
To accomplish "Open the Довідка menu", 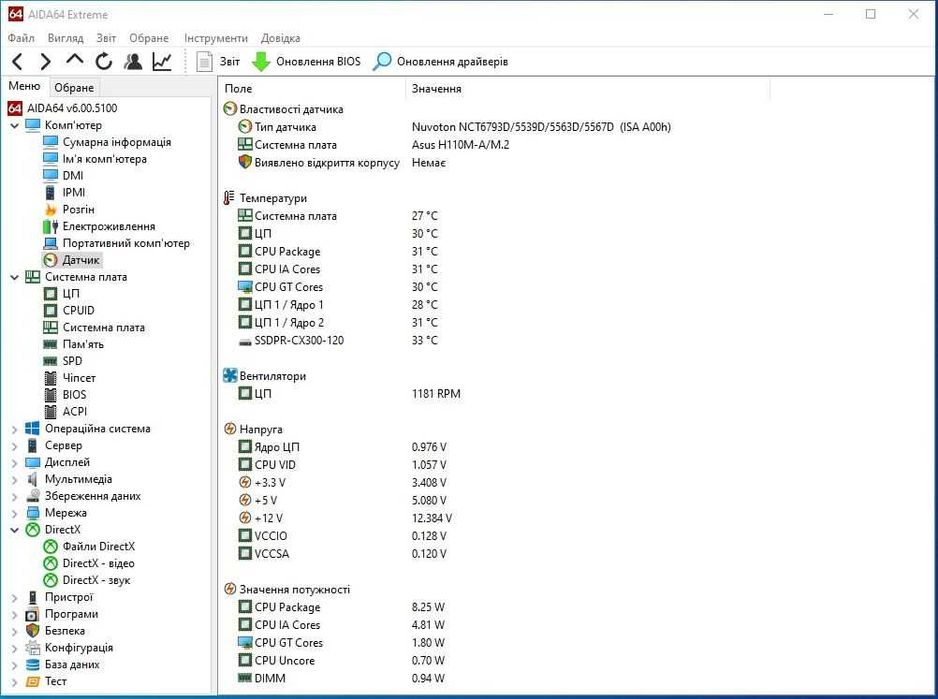I will pyautogui.click(x=281, y=38).
